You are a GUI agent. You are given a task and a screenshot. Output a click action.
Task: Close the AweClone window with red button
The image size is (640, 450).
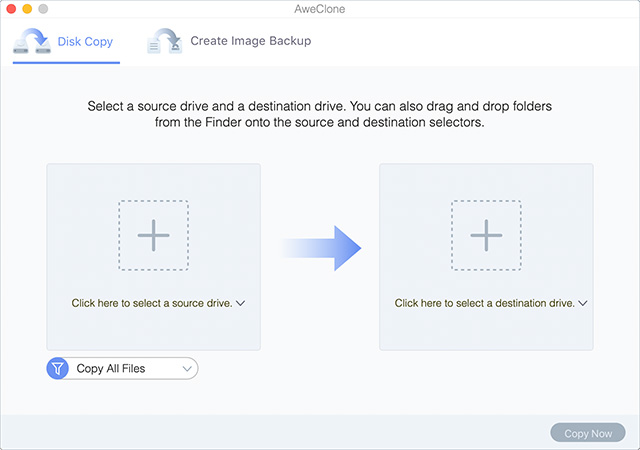[x=11, y=9]
